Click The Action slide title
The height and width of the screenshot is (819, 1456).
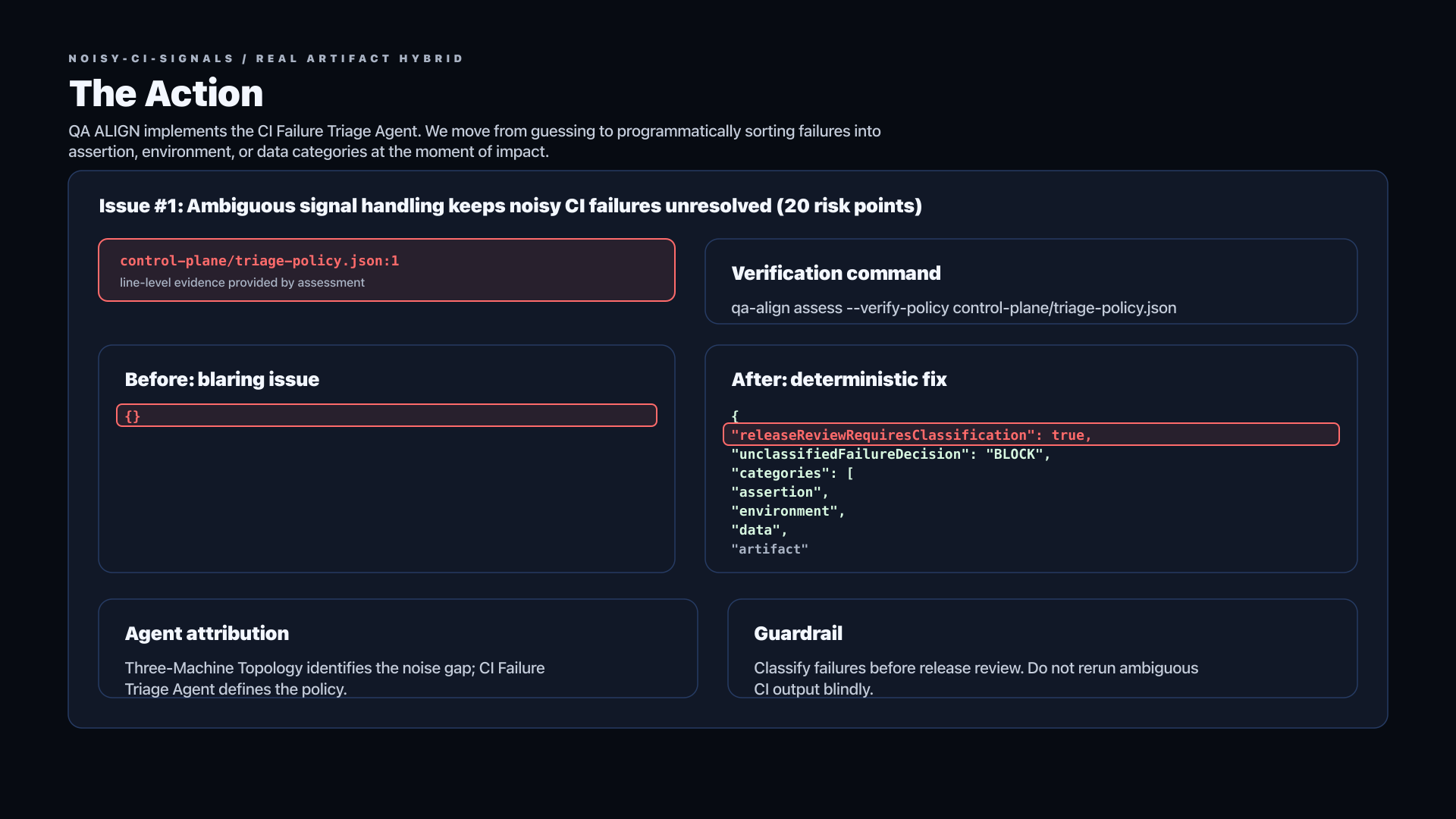pyautogui.click(x=166, y=93)
